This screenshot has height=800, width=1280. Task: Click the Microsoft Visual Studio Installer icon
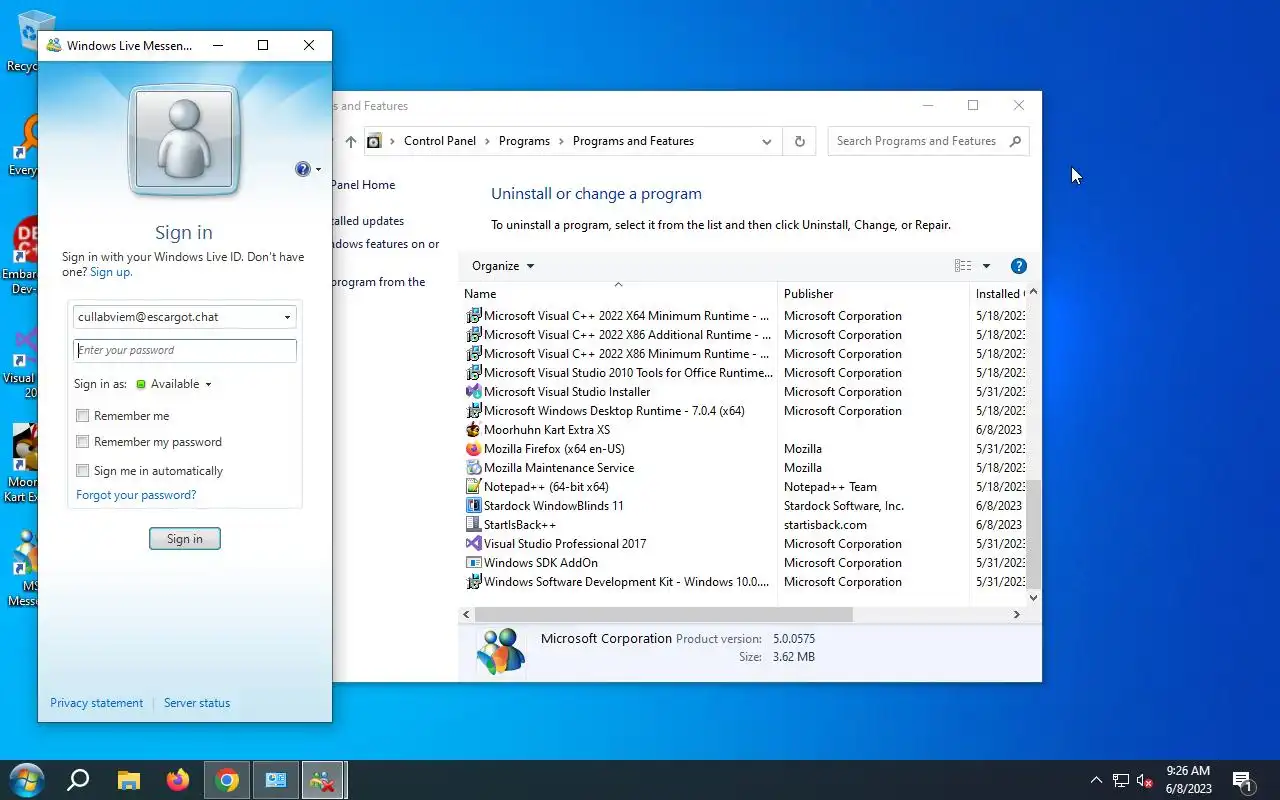474,392
